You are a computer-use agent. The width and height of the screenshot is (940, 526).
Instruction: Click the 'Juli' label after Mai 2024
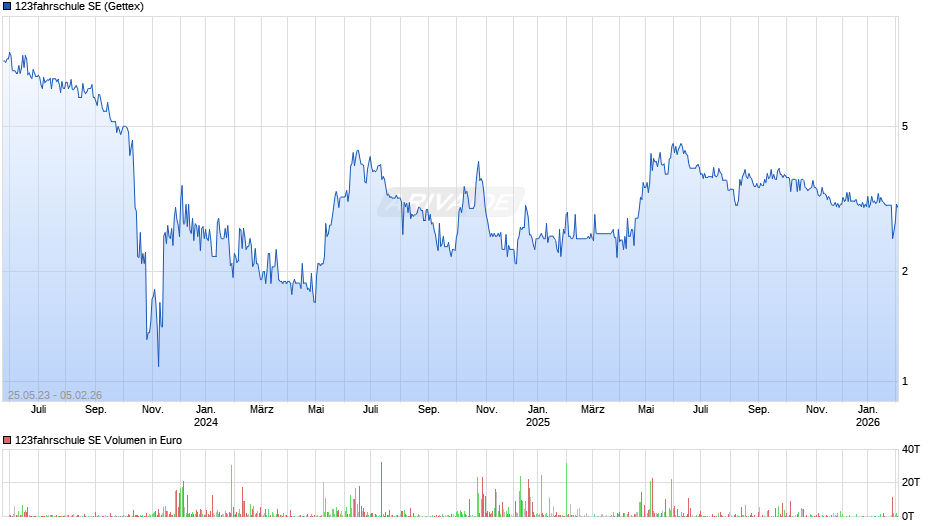pyautogui.click(x=370, y=409)
